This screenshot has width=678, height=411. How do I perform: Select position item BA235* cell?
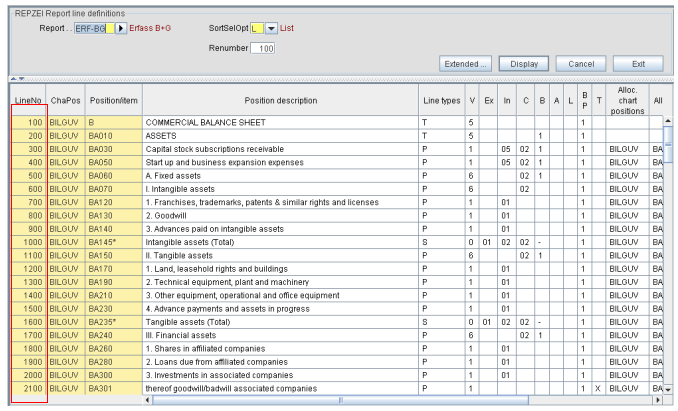click(114, 322)
